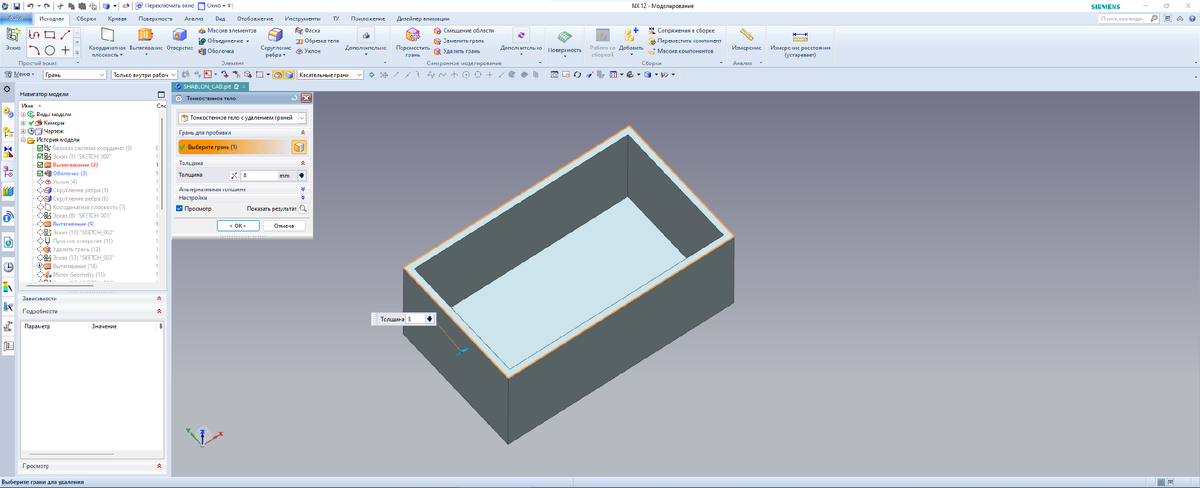Toggle checkbox for Эскиз (1) "SKETCH_000"
1200x488 pixels.
(40, 156)
